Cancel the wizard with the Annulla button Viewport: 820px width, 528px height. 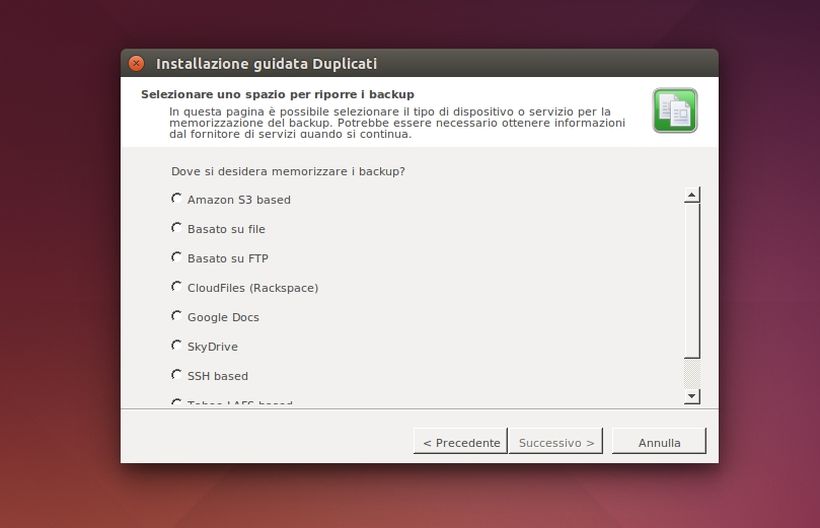pyautogui.click(x=659, y=441)
